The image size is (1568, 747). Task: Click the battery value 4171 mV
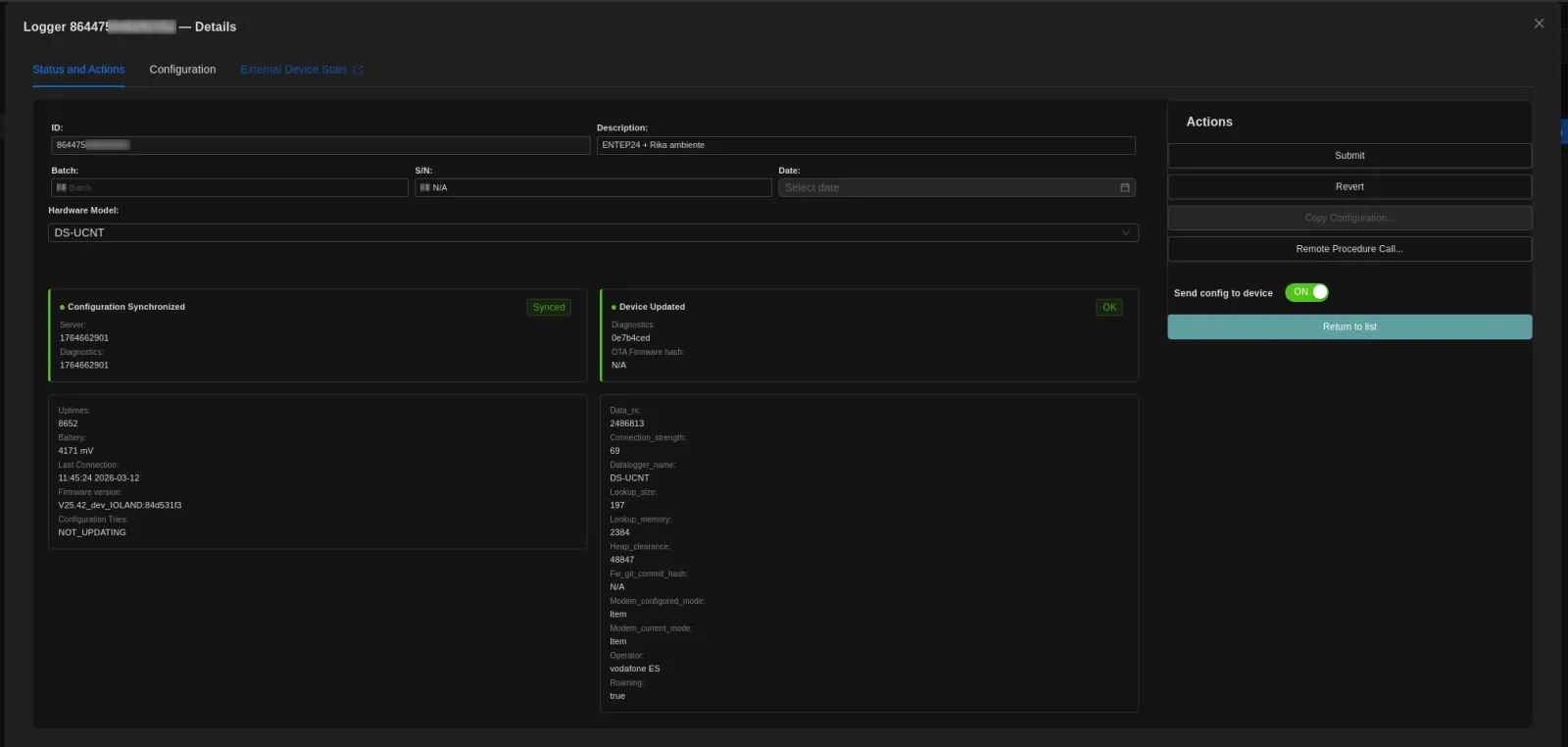[x=75, y=451]
